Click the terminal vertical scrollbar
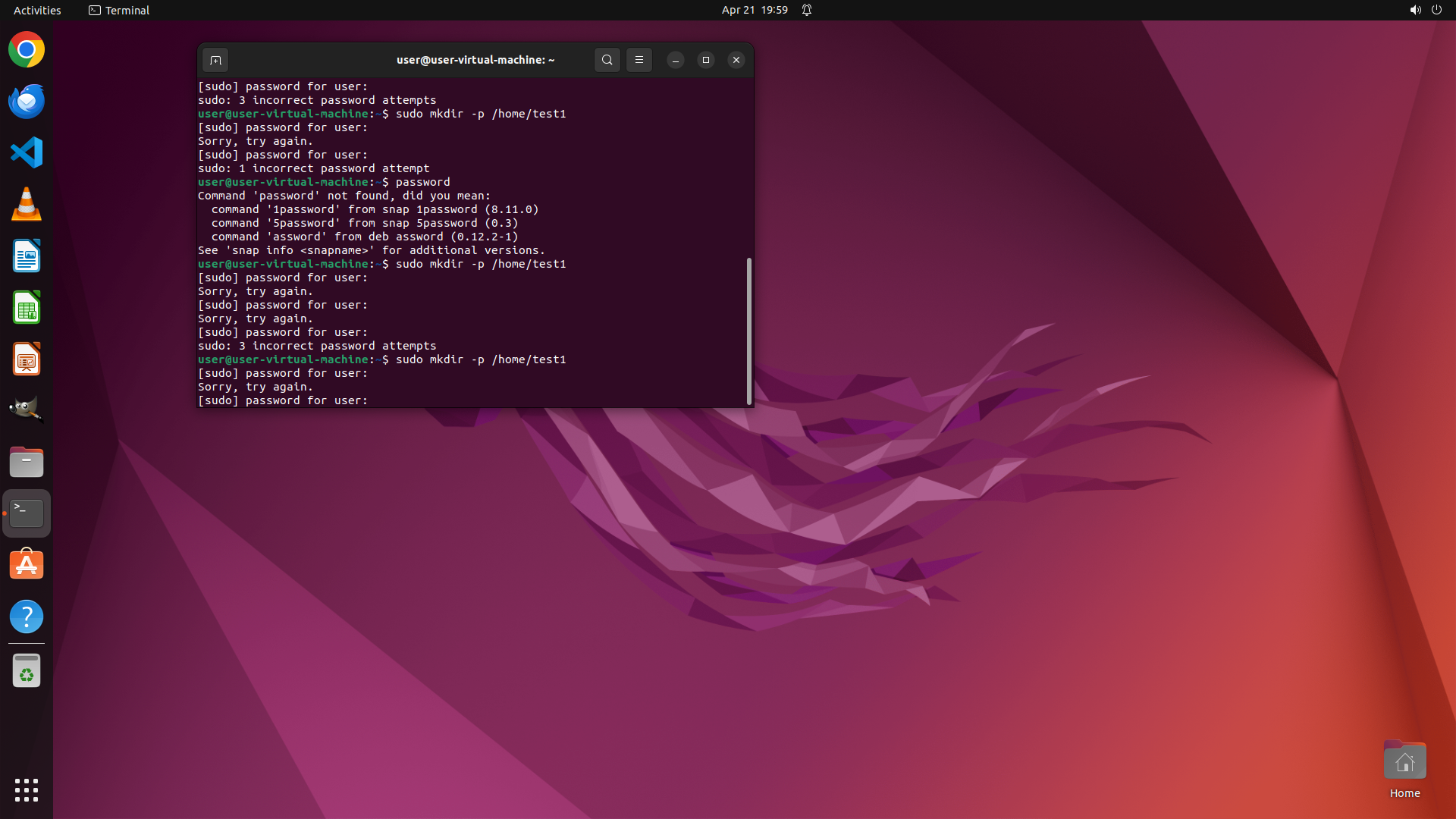 [749, 331]
